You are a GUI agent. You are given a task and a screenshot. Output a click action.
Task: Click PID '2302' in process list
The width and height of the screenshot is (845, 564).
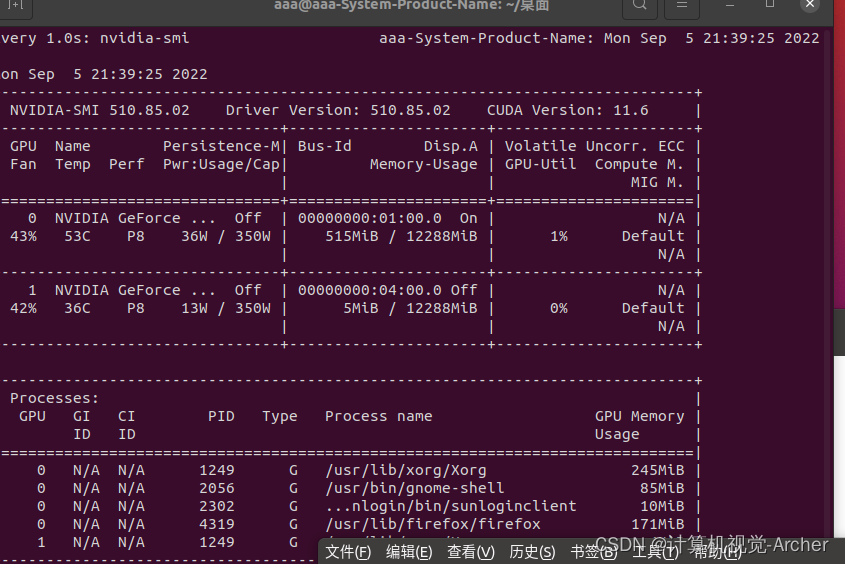[217, 506]
